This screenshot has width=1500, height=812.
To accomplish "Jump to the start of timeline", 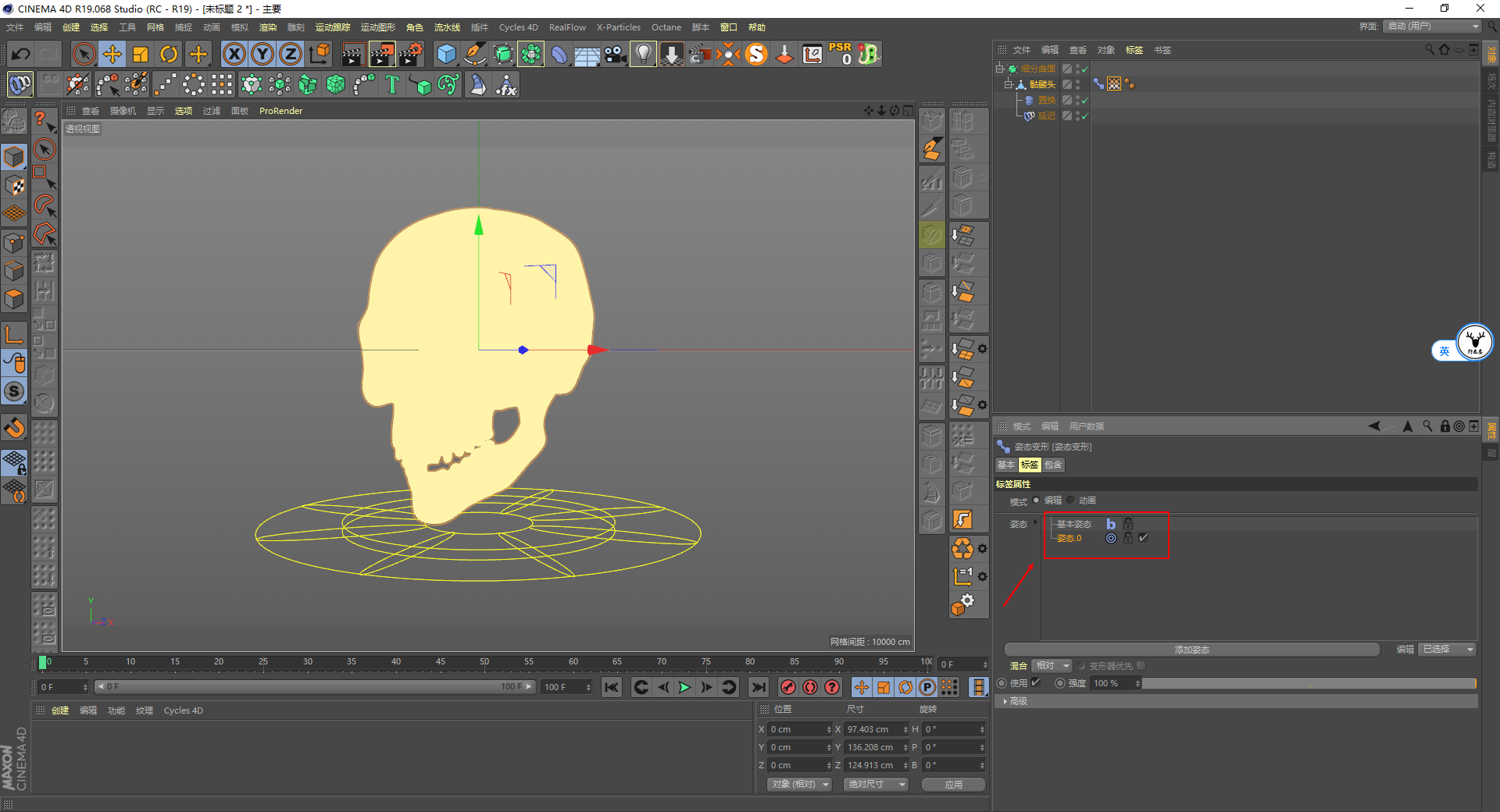I will tap(612, 687).
